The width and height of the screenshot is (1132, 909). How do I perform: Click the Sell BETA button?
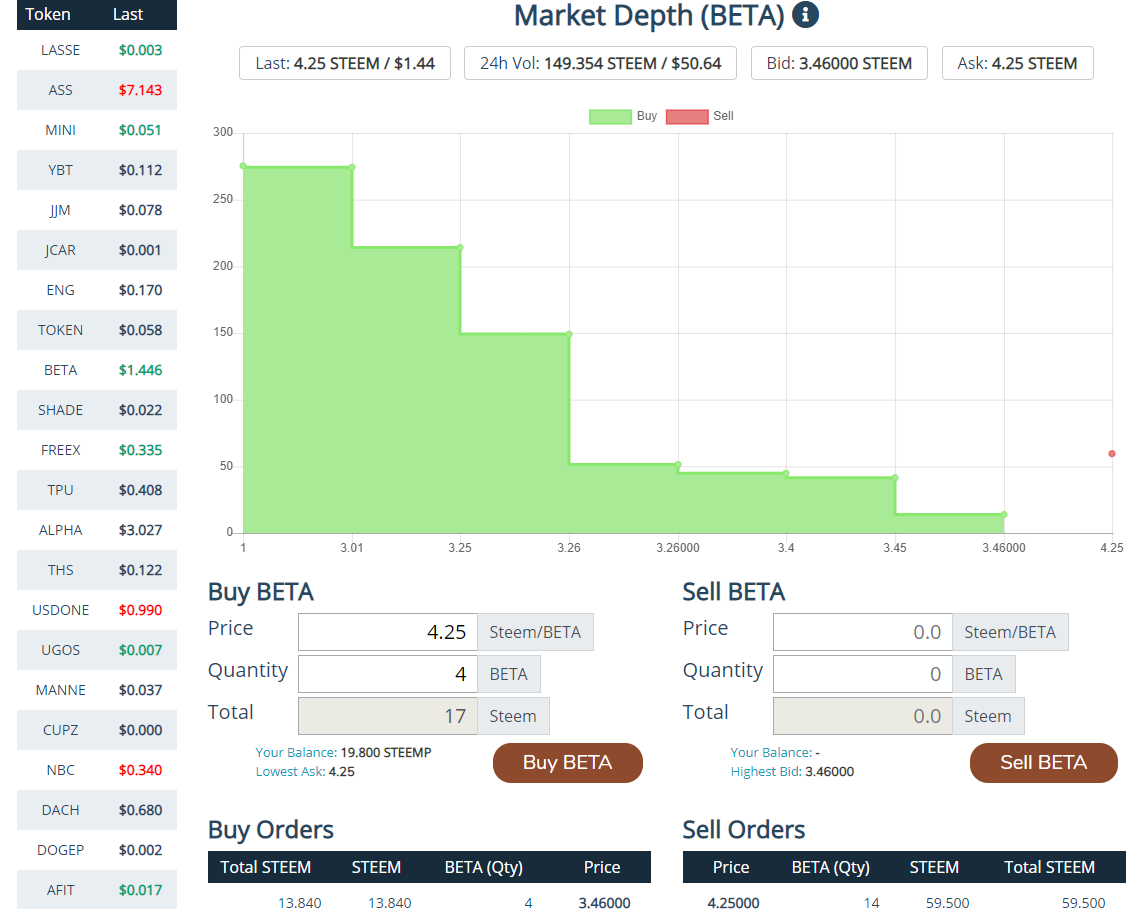point(1043,762)
